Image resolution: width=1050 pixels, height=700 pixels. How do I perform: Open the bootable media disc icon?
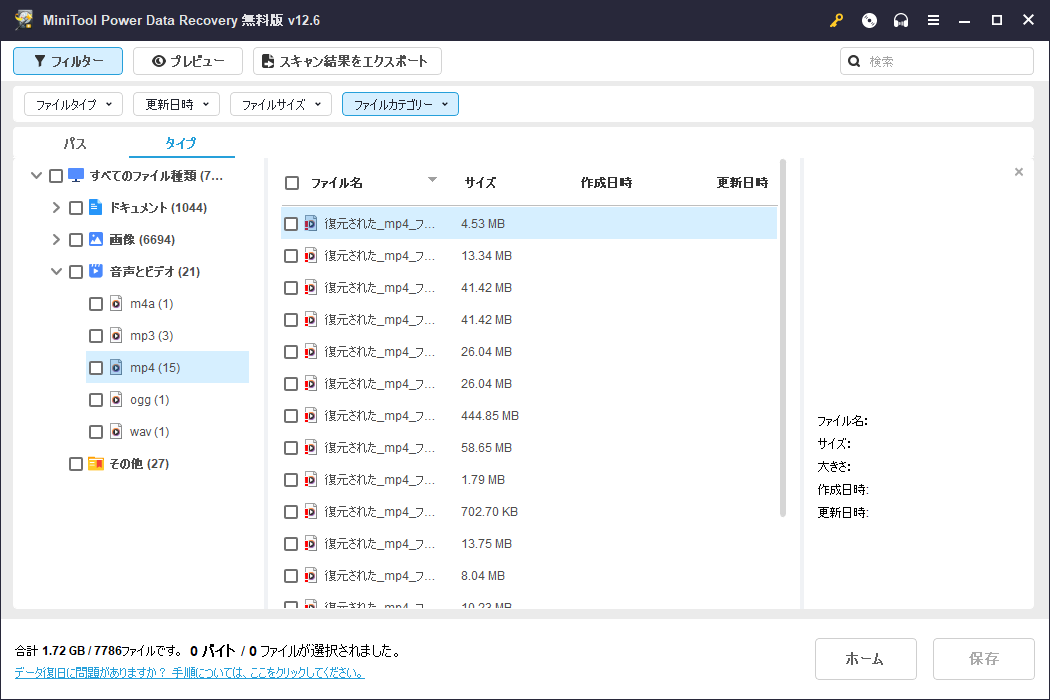(x=869, y=20)
